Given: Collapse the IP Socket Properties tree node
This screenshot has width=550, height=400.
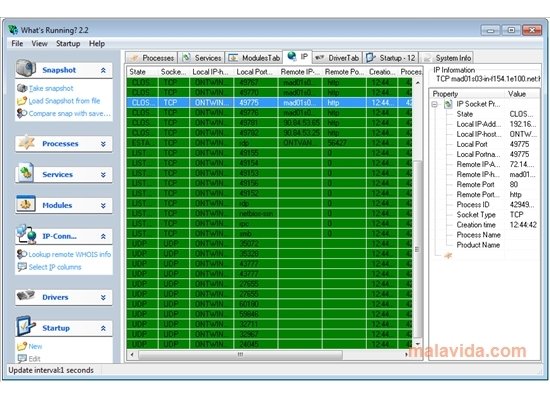Looking at the screenshot, I should coord(435,104).
